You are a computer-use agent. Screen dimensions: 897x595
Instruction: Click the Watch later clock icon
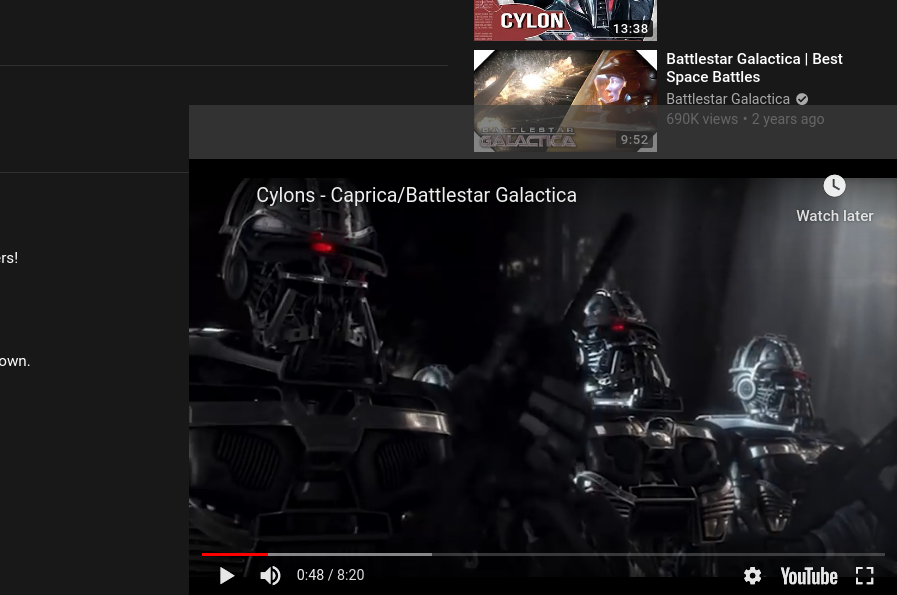pyautogui.click(x=834, y=186)
